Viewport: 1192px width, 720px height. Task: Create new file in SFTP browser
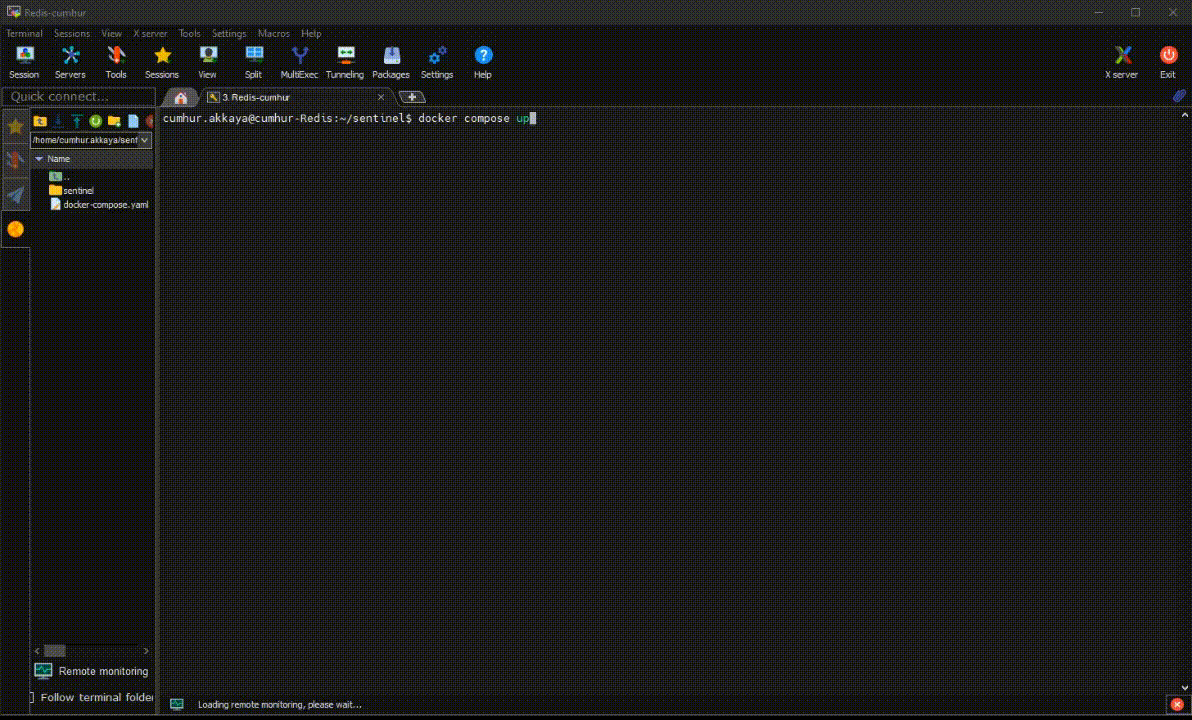pyautogui.click(x=133, y=121)
